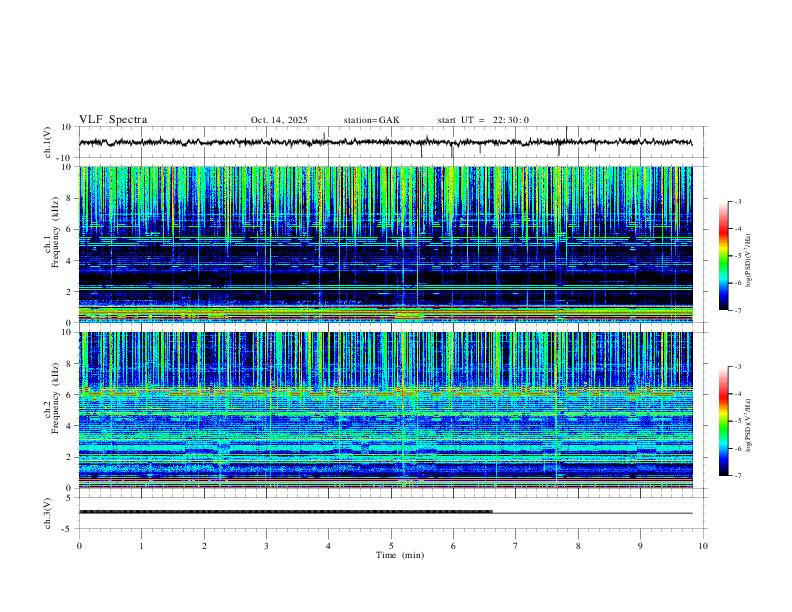Click the "station=GAK" label
792x612 pixels.
[371, 120]
